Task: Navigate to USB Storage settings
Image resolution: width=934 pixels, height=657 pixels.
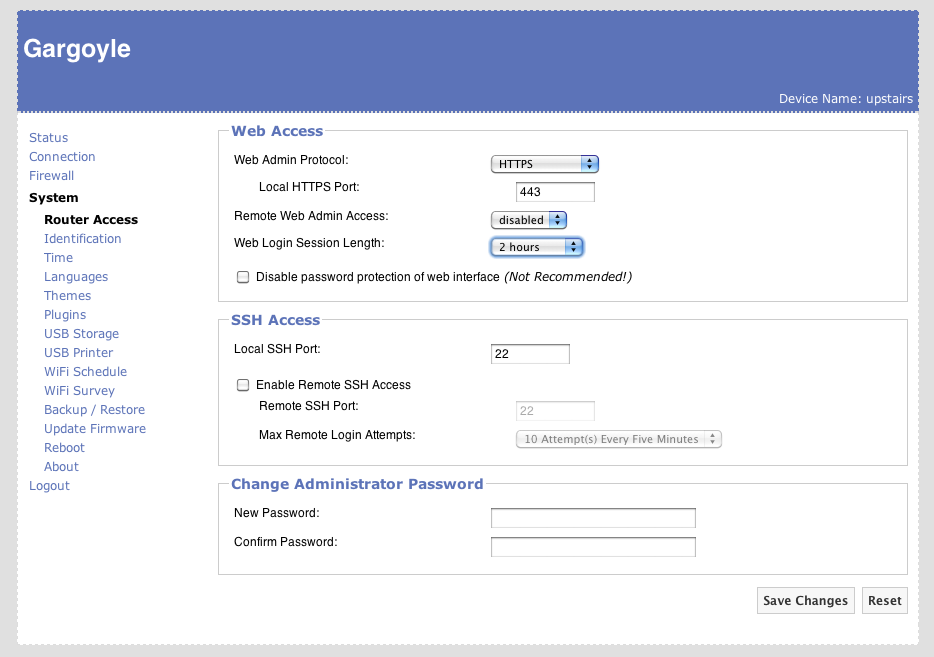Action: tap(81, 334)
